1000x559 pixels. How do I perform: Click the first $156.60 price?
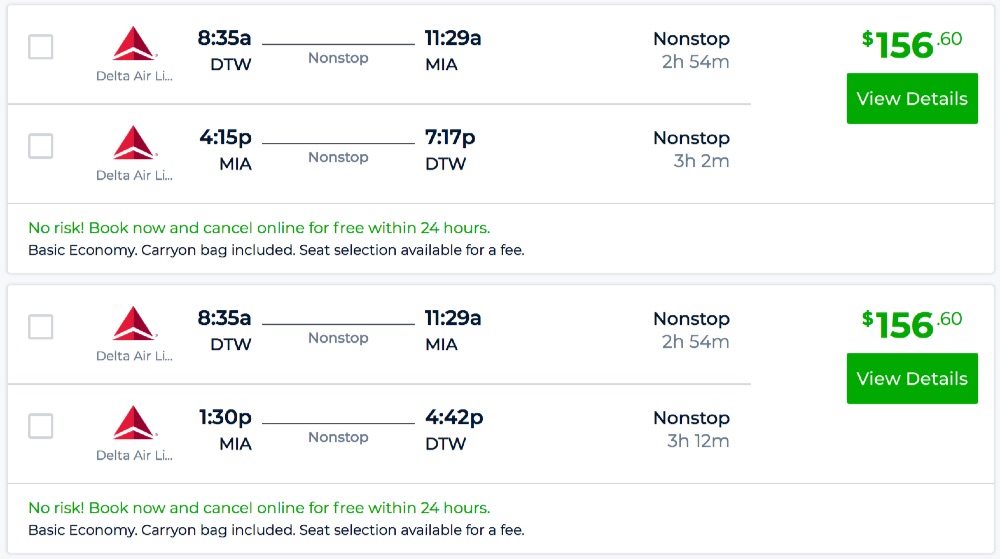click(912, 43)
